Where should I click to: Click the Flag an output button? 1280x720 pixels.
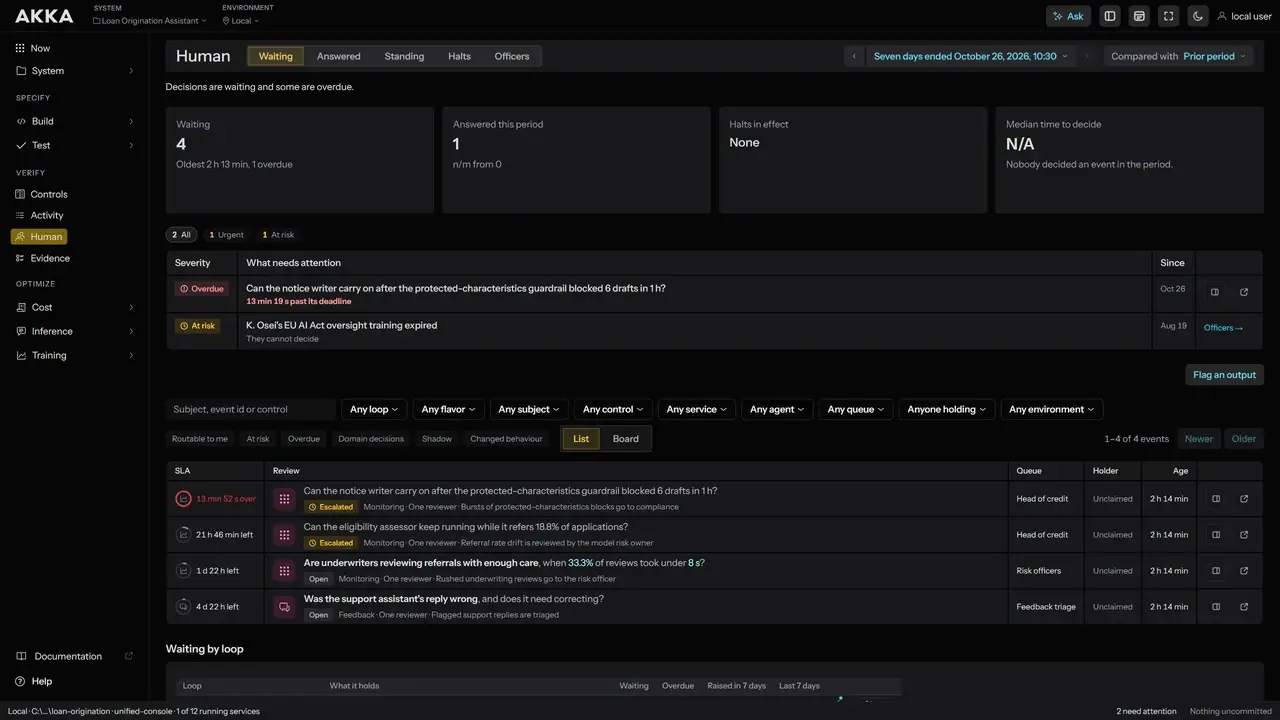tap(1224, 375)
